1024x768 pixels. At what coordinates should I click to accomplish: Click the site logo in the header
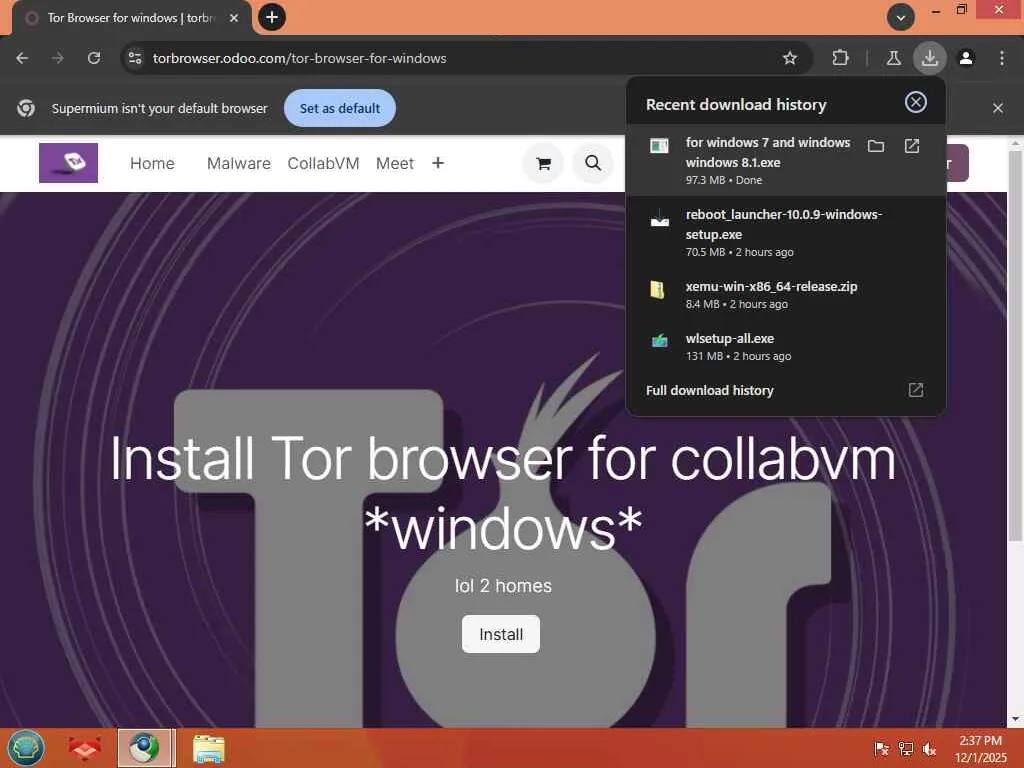point(69,163)
